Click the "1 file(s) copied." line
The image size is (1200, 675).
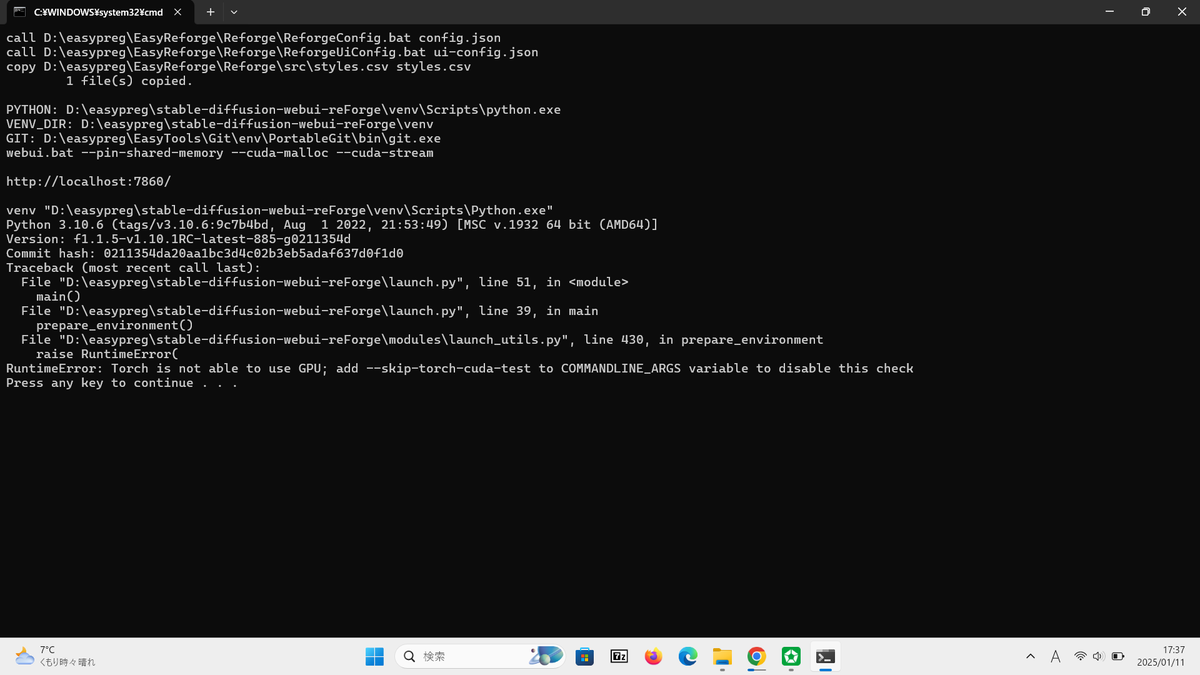click(x=129, y=81)
